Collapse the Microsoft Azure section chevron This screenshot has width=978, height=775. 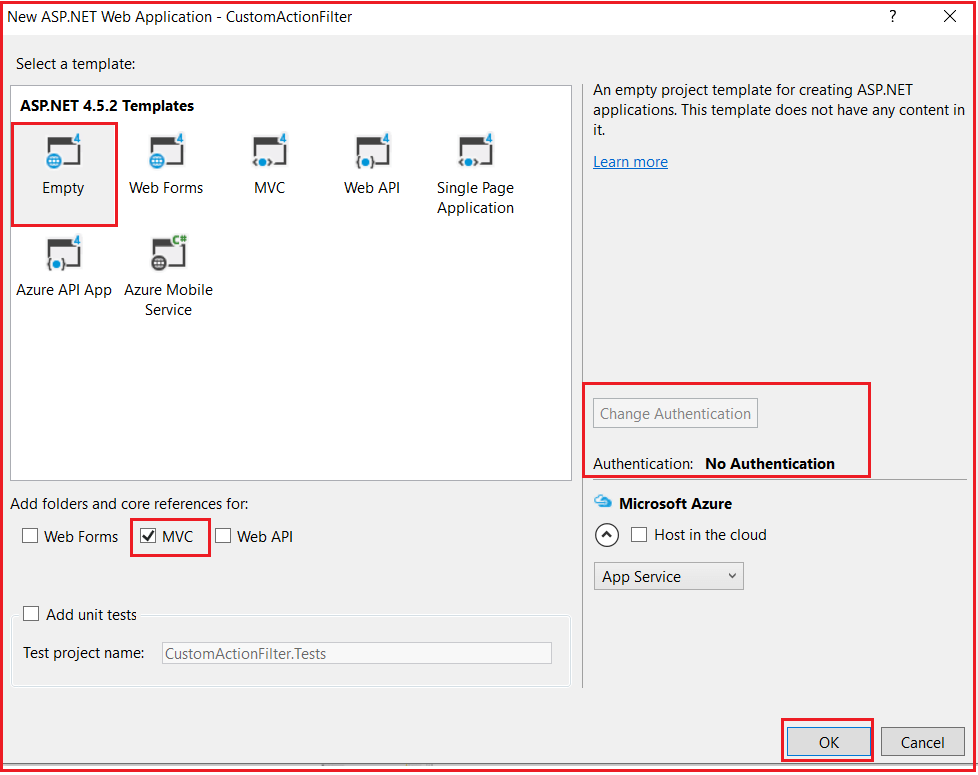click(607, 535)
